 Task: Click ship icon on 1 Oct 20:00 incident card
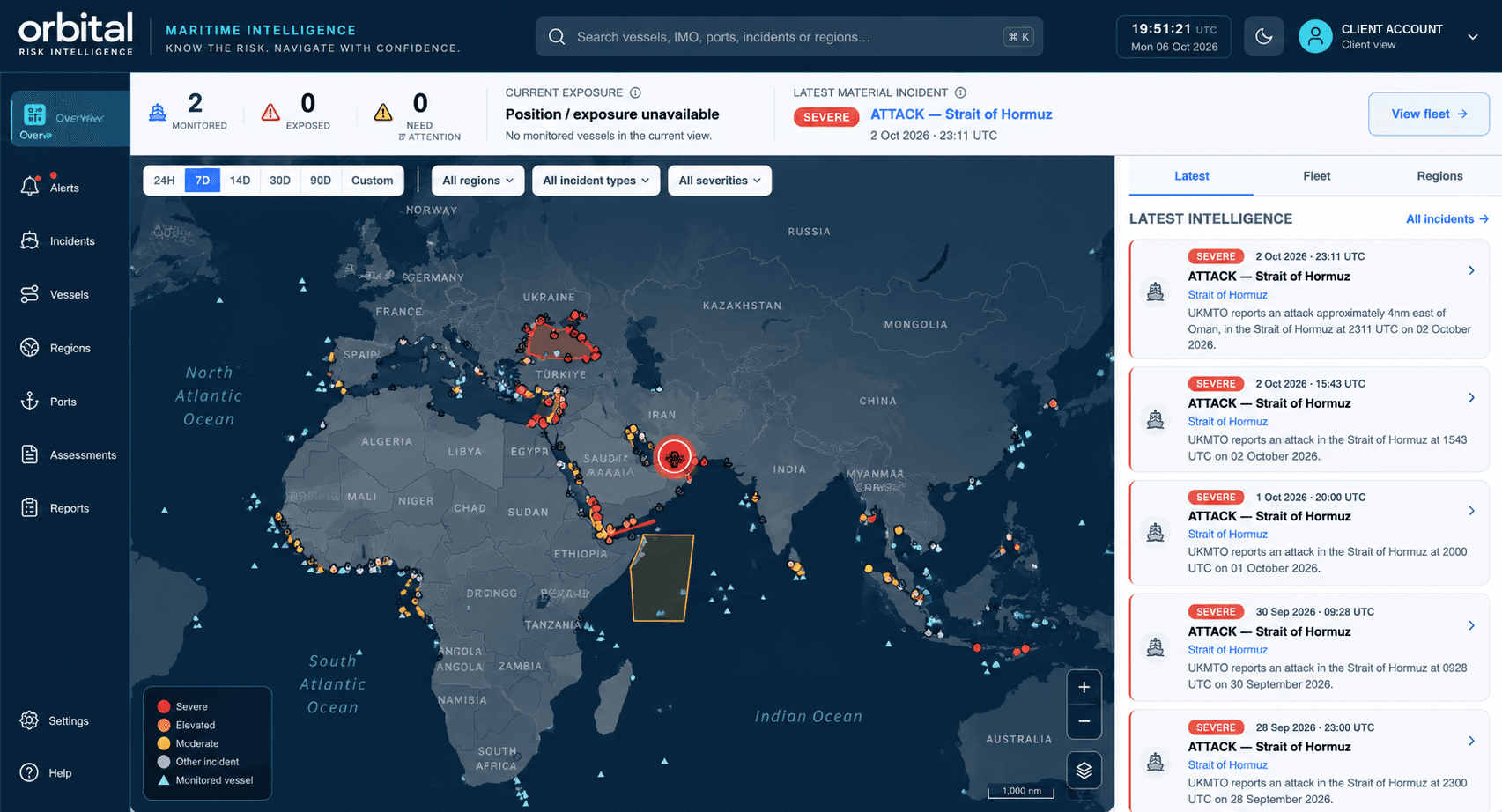pyautogui.click(x=1156, y=532)
